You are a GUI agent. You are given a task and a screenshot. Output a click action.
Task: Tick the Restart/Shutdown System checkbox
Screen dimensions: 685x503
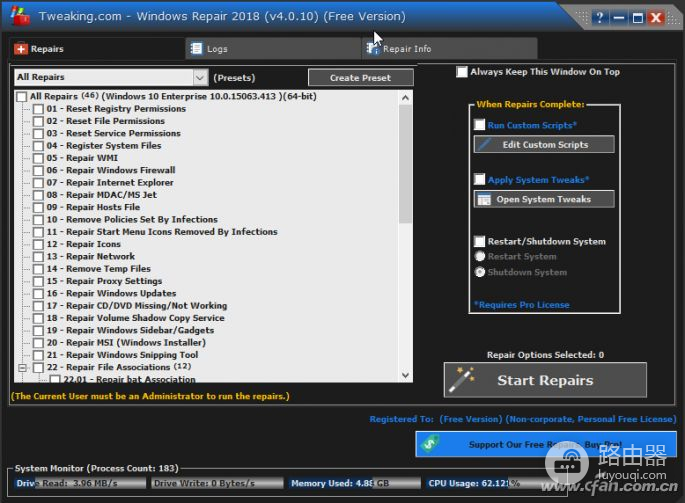point(479,241)
